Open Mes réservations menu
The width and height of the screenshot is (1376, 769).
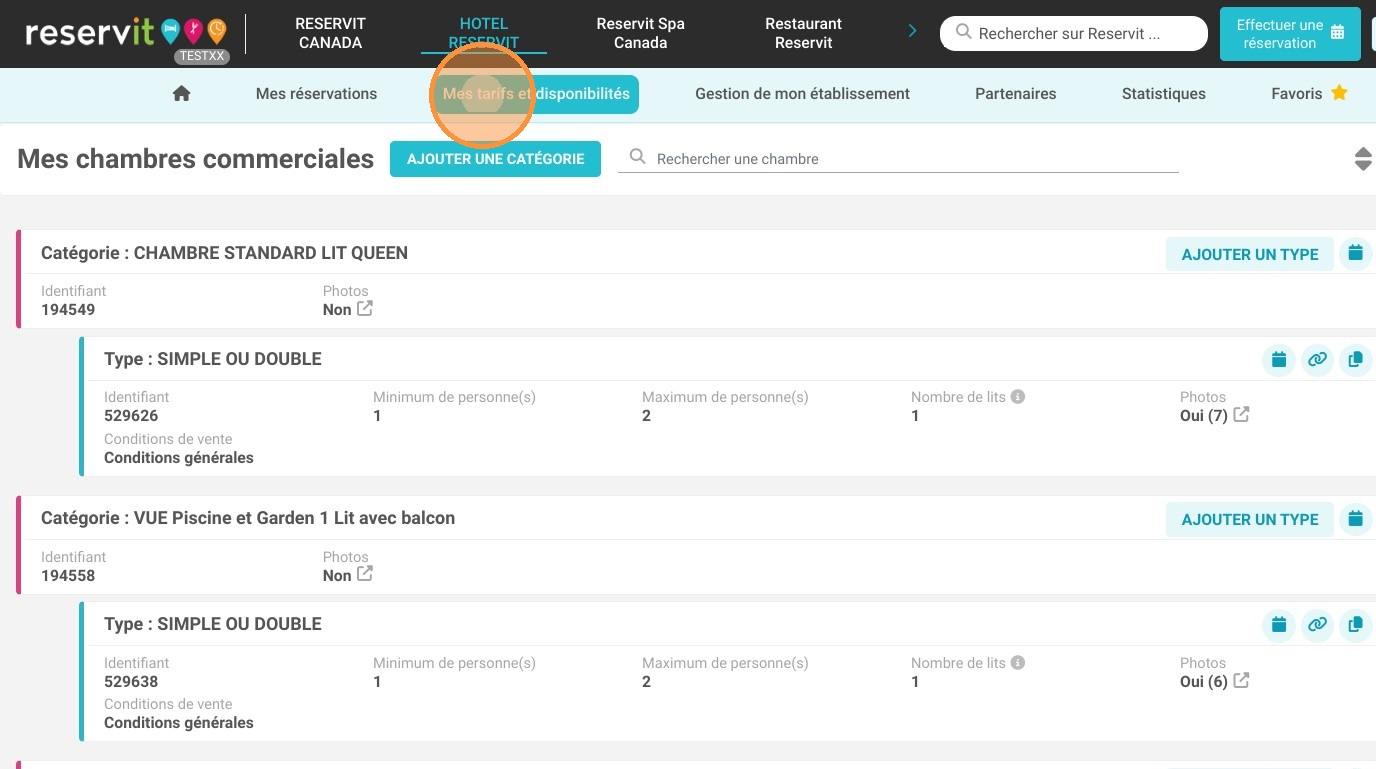316,94
